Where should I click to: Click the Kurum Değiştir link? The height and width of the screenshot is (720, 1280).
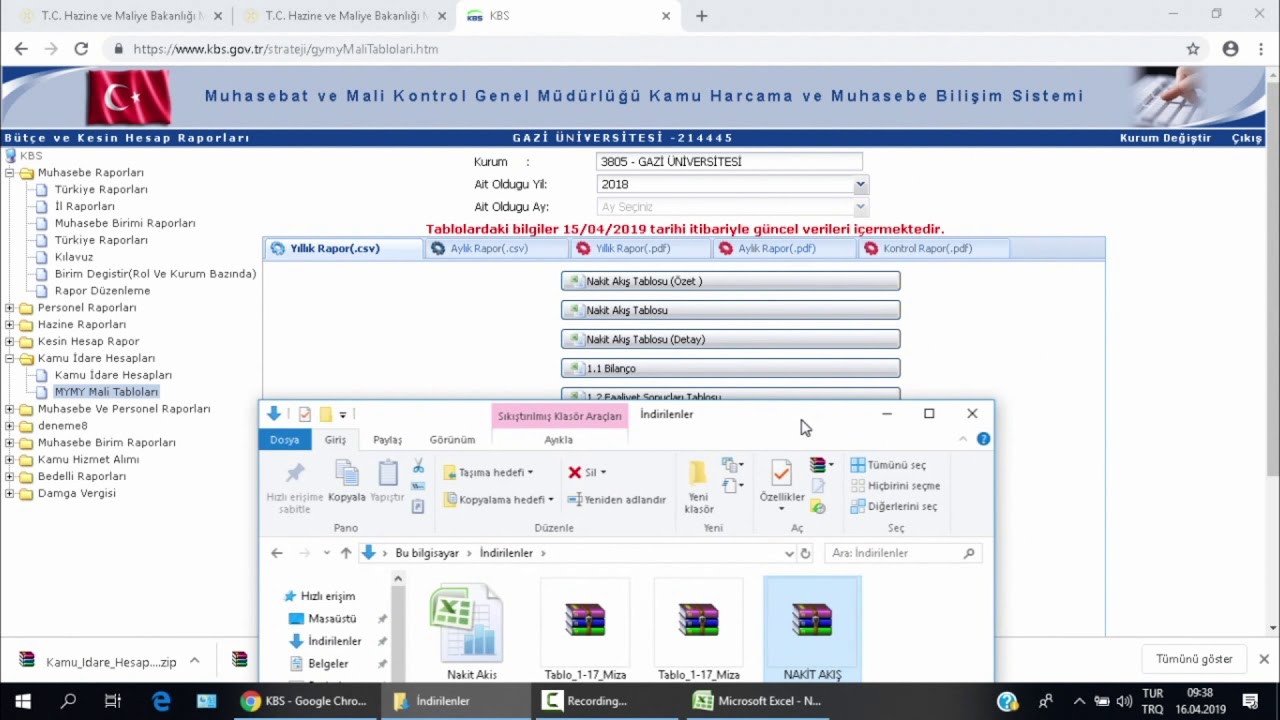[x=1165, y=138]
